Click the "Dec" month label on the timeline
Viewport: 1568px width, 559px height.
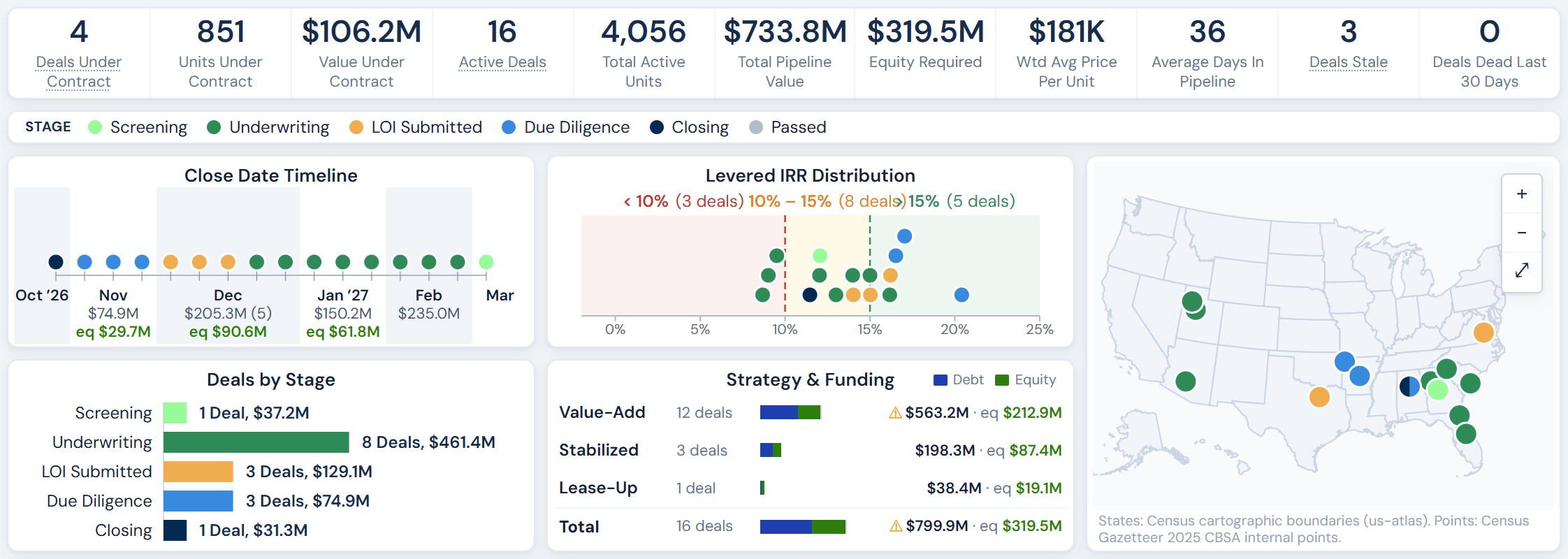point(228,296)
